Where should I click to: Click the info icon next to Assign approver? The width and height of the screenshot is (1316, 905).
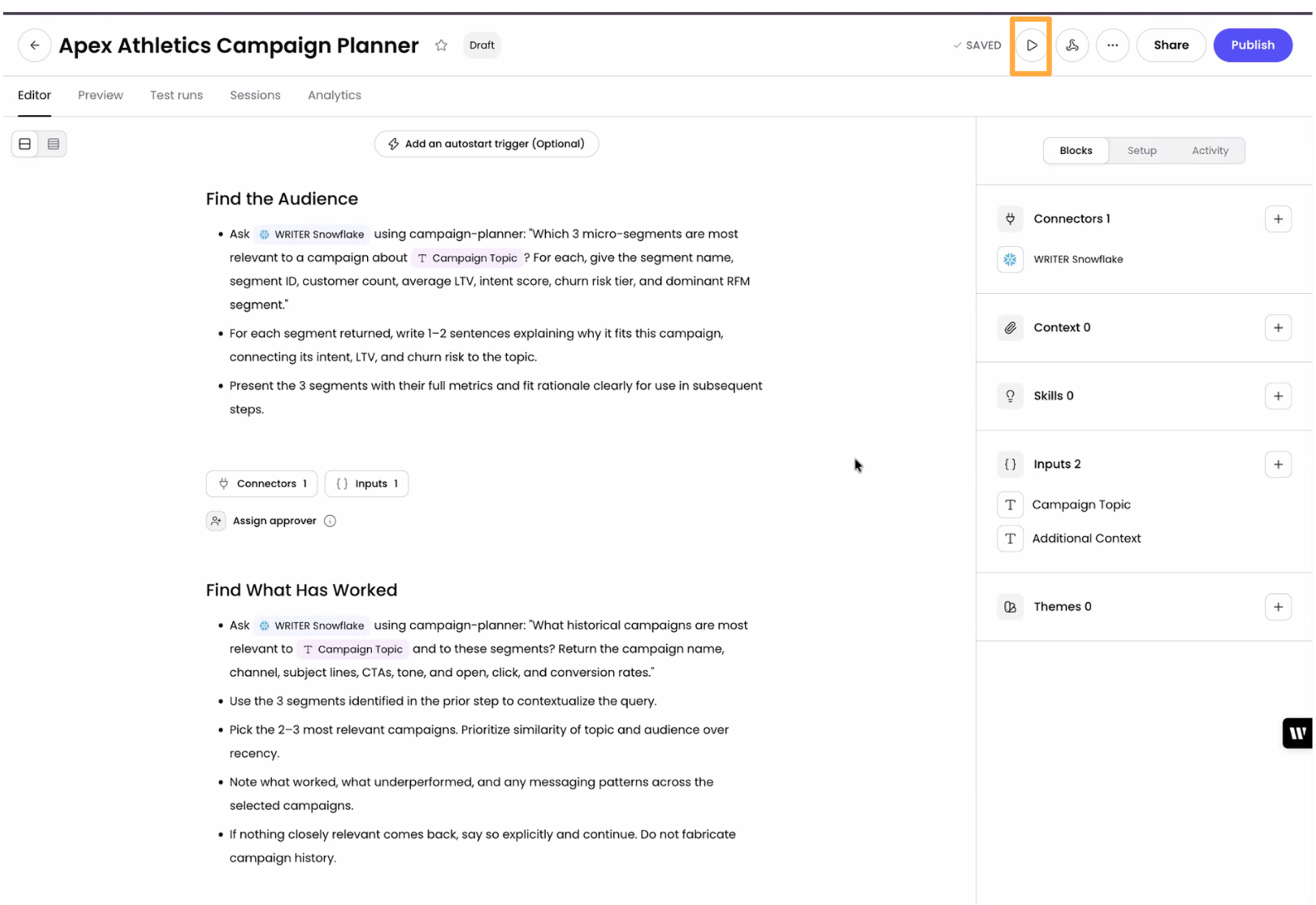point(330,521)
